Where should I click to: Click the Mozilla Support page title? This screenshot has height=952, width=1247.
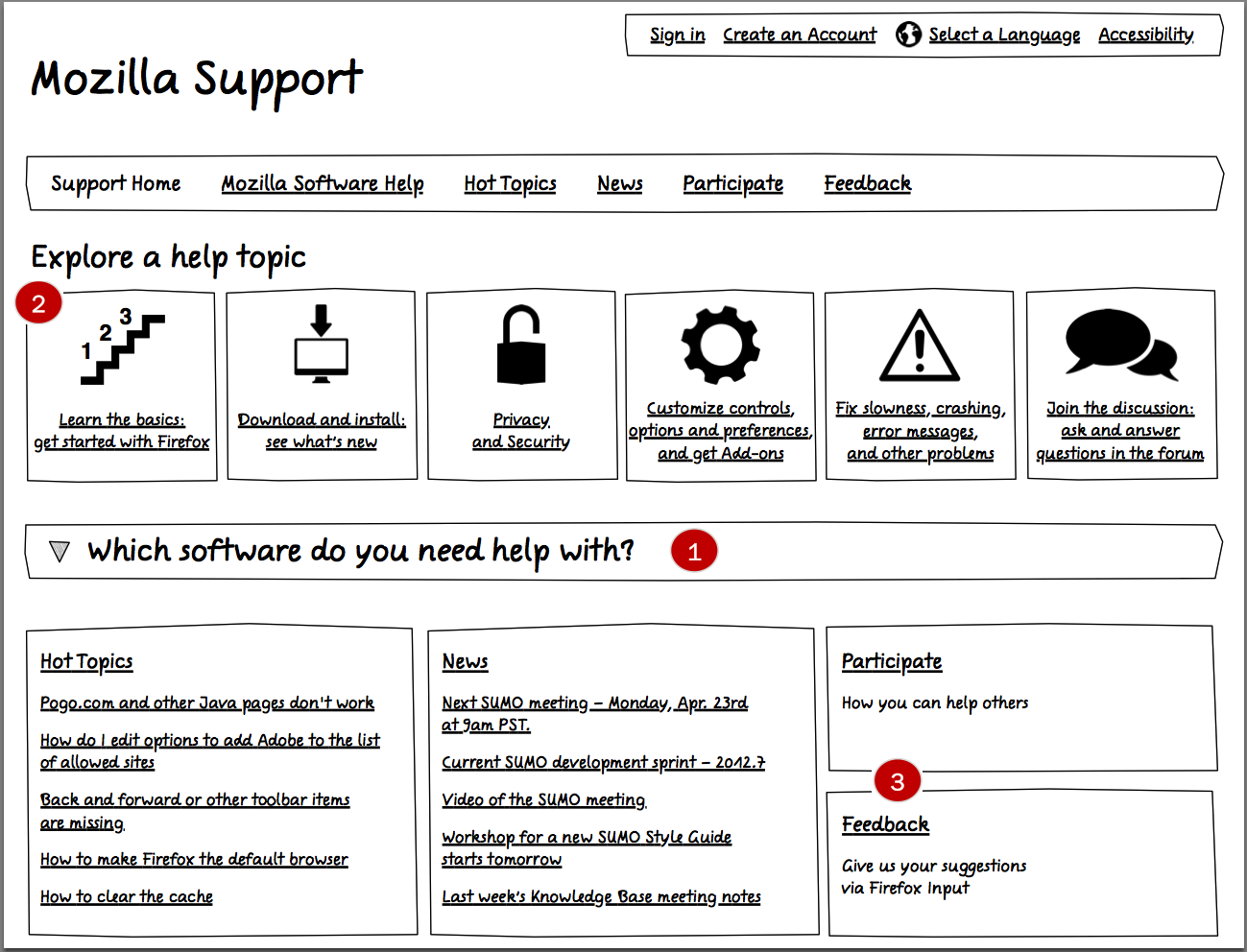[198, 81]
